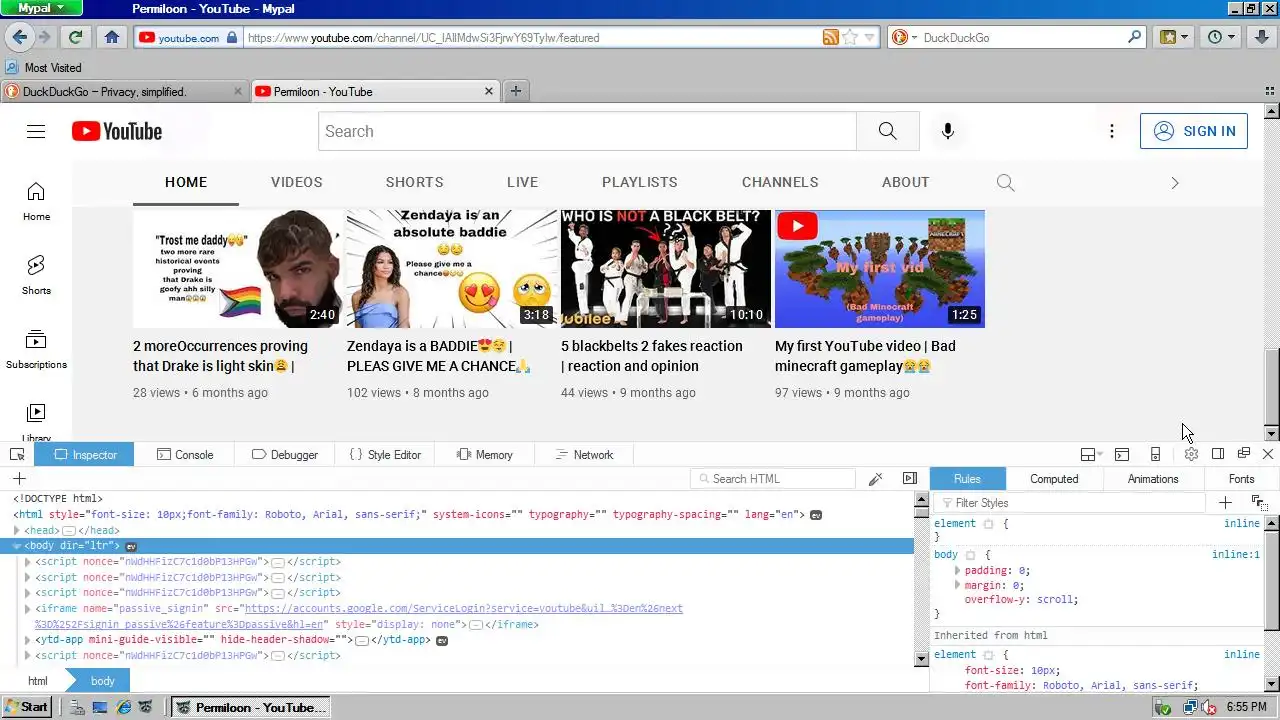Expand the head element in markup

(x=17, y=530)
